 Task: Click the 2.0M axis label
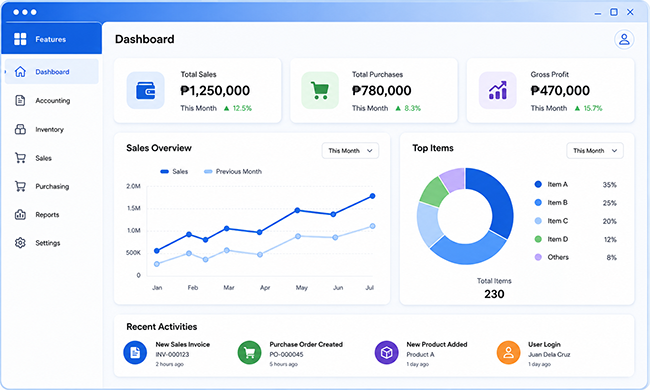(x=133, y=186)
